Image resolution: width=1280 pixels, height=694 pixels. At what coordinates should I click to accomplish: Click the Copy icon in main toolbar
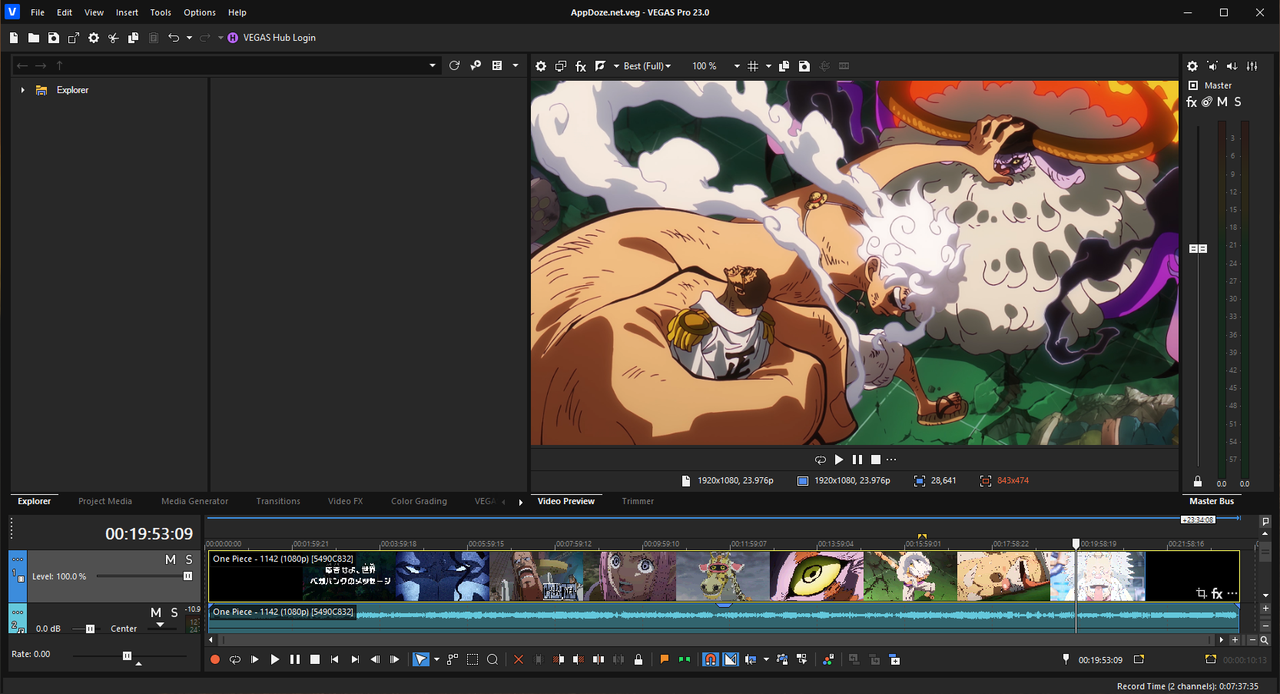[x=133, y=38]
